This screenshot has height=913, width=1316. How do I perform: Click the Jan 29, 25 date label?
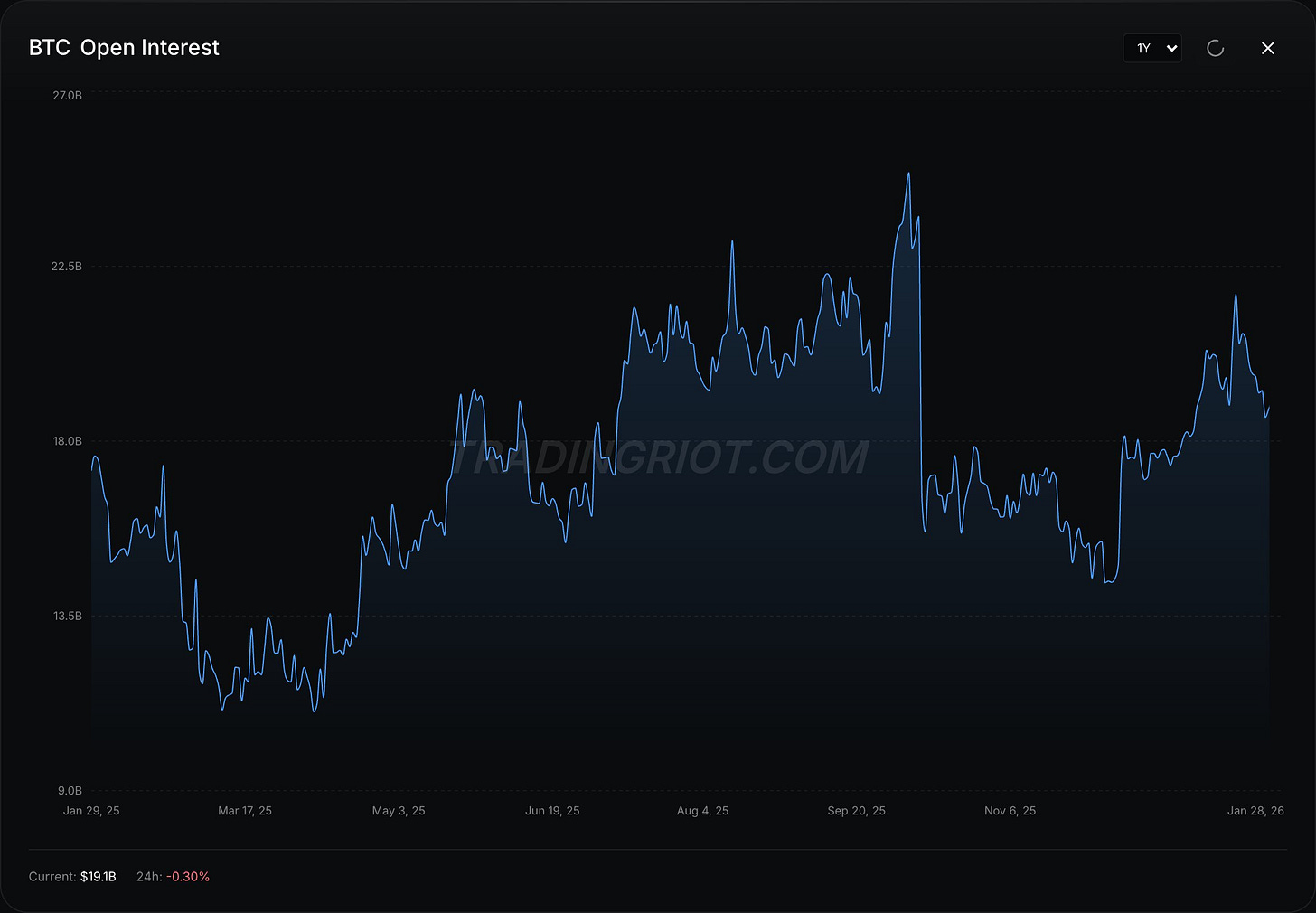pos(91,811)
